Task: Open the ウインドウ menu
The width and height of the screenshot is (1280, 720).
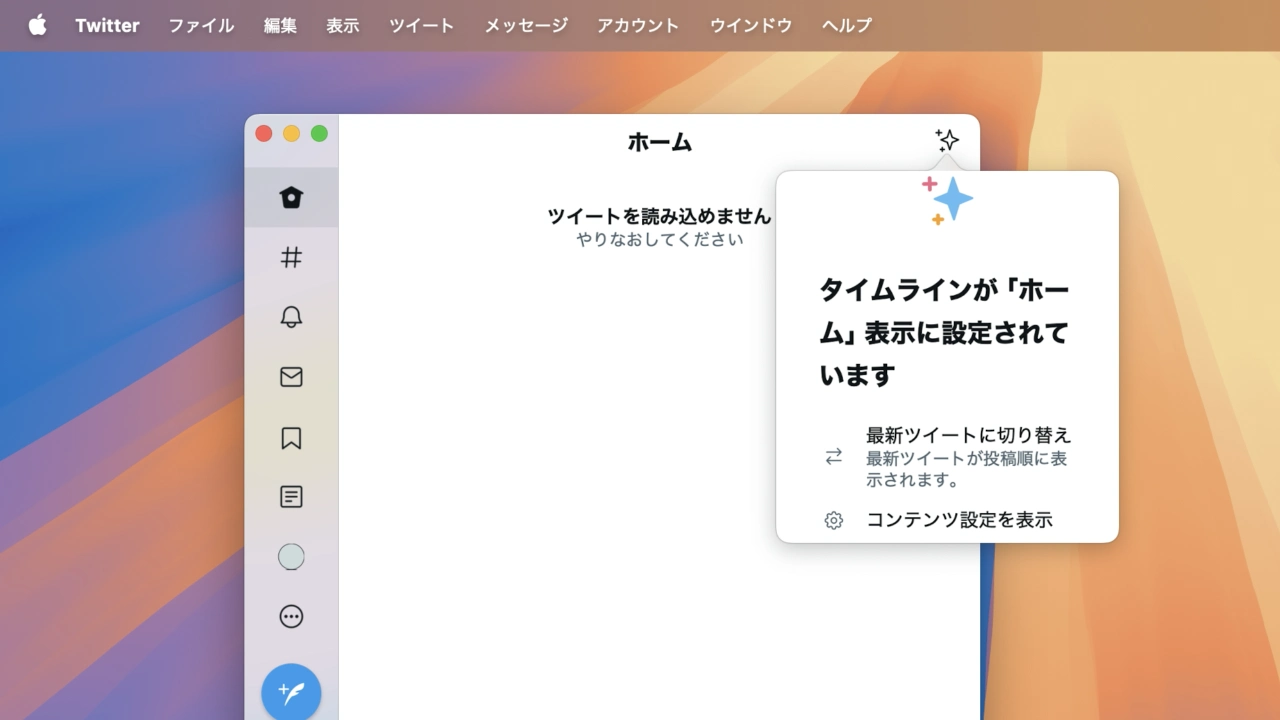Action: (751, 25)
